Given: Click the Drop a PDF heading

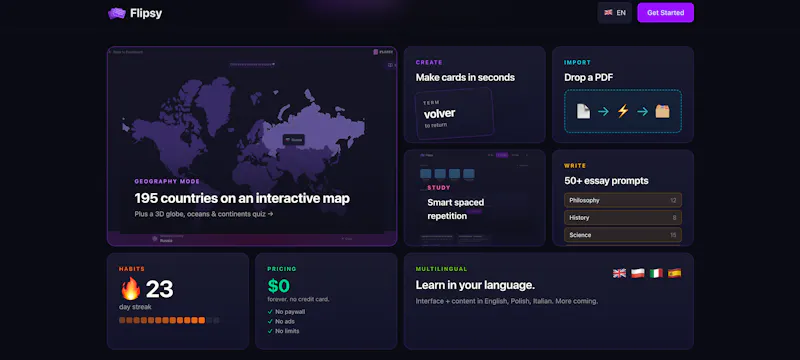Looking at the screenshot, I should pos(588,78).
